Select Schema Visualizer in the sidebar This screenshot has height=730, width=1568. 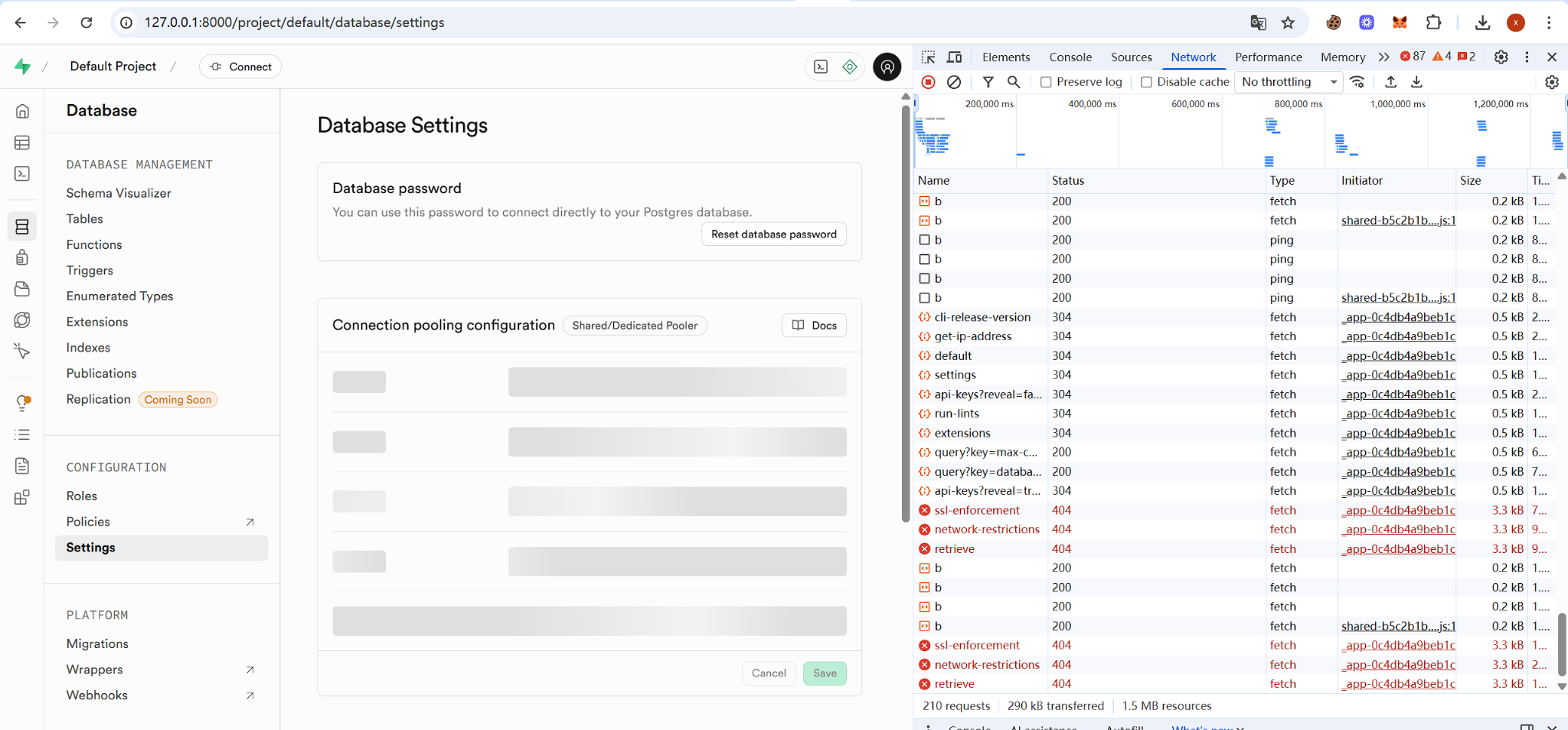(119, 193)
